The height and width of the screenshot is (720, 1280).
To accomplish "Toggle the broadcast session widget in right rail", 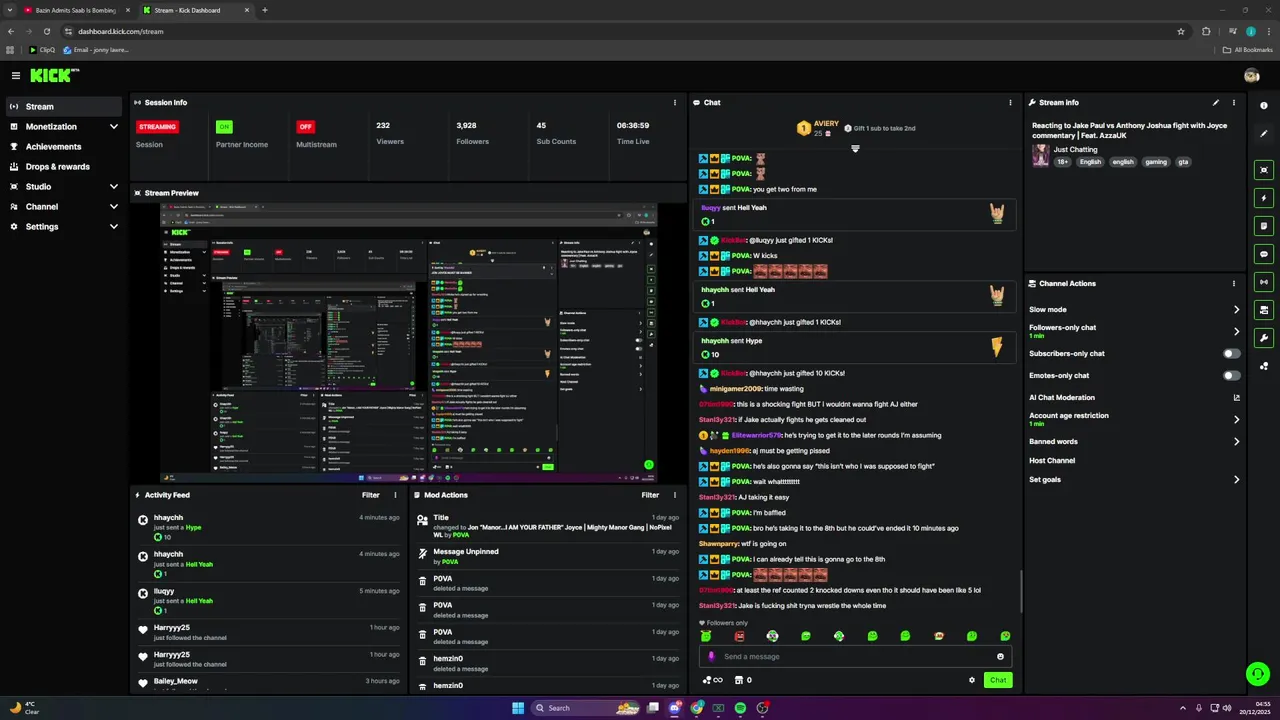I will [1264, 282].
